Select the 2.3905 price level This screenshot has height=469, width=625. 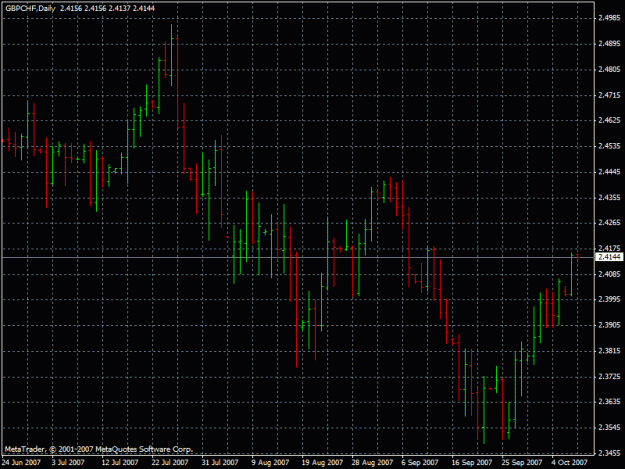coord(609,325)
